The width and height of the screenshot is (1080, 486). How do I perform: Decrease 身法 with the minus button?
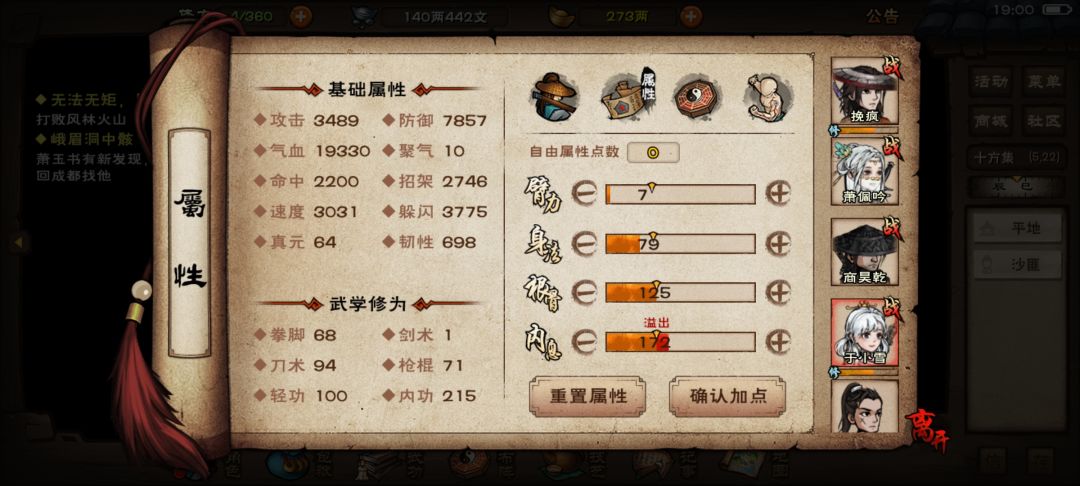pyautogui.click(x=584, y=244)
